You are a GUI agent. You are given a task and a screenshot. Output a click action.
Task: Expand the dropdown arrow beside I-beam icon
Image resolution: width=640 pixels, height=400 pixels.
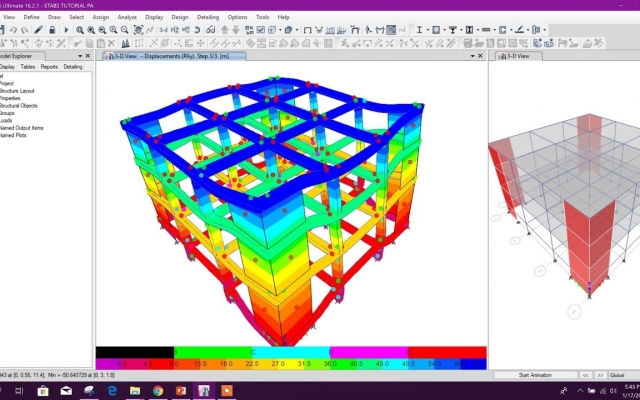[427, 30]
